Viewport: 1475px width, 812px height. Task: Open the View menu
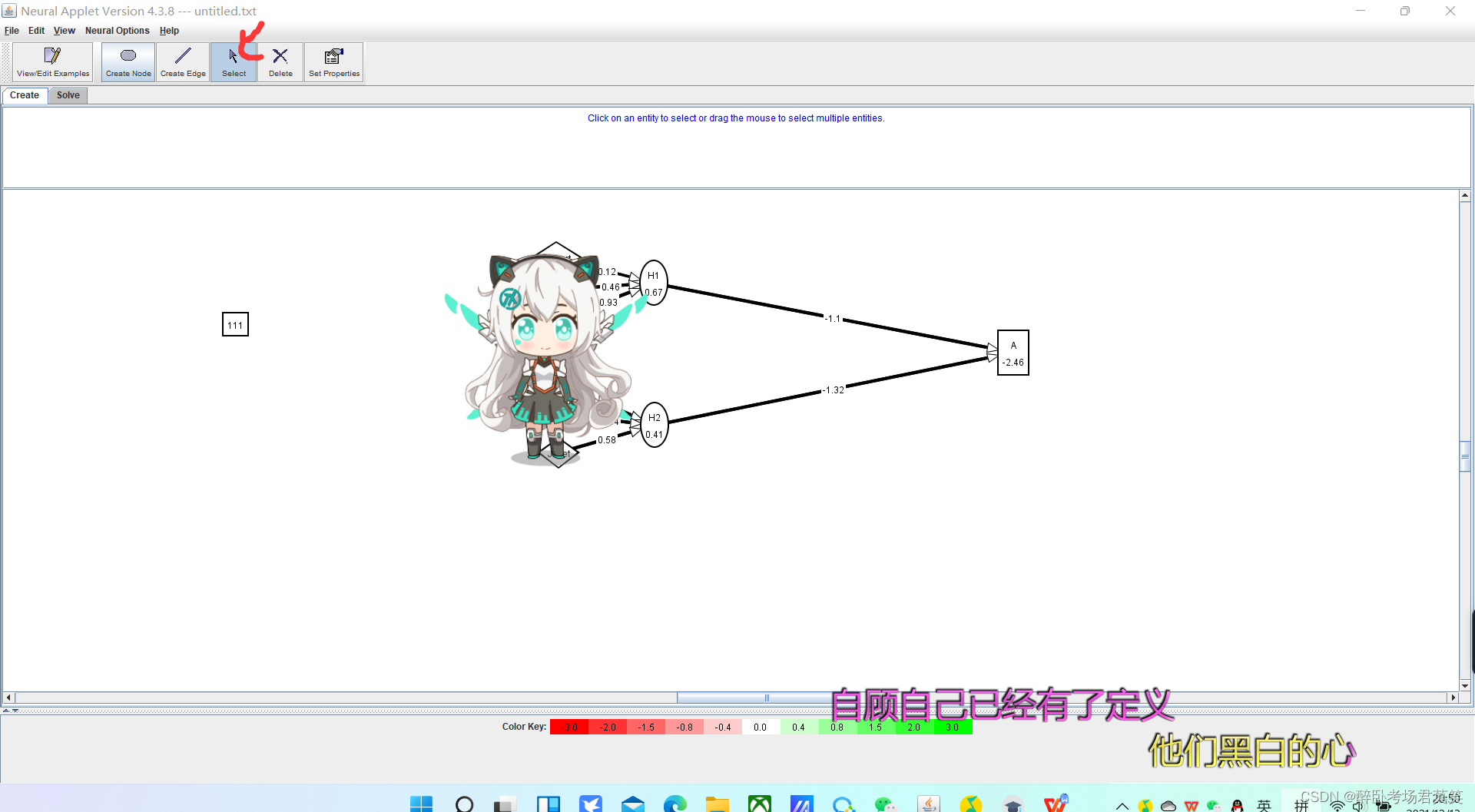(65, 31)
